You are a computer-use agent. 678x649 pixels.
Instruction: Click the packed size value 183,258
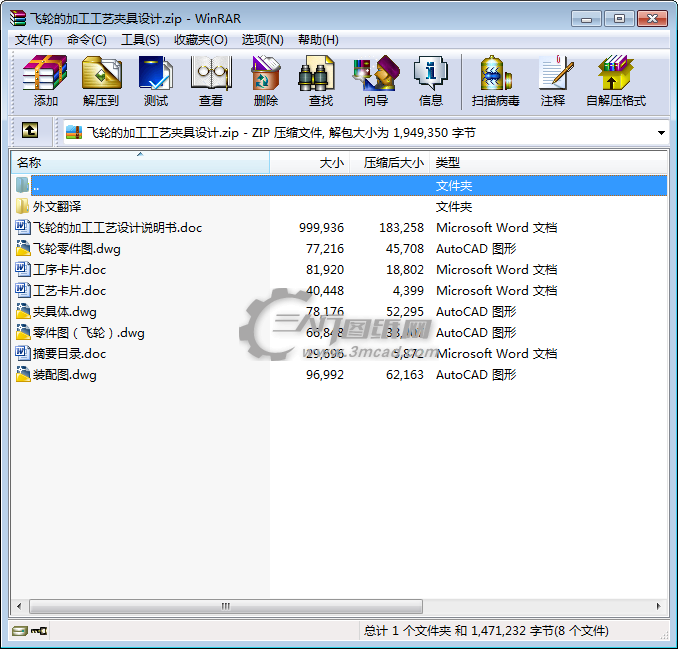coord(401,227)
